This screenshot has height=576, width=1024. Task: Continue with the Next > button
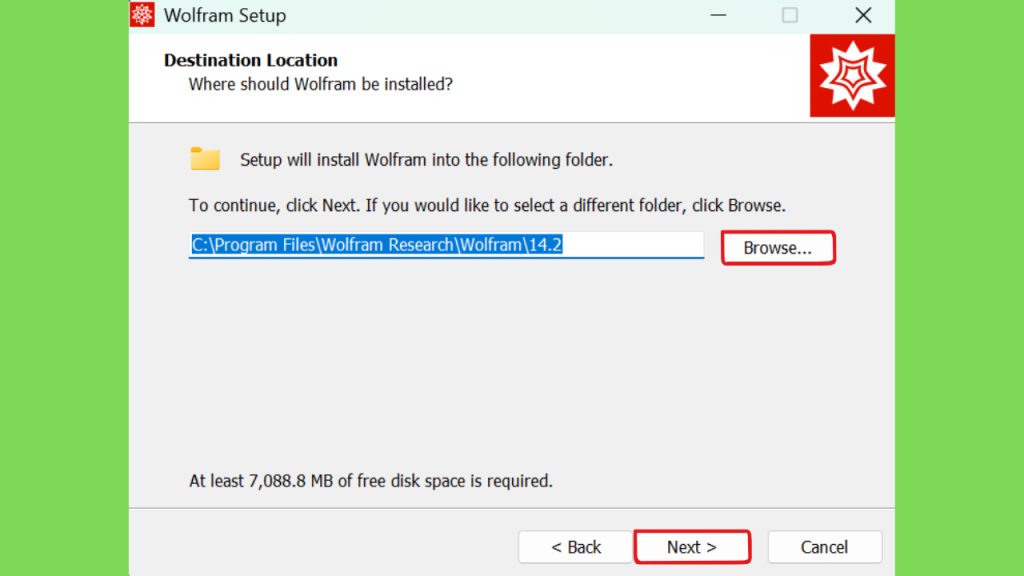692,547
